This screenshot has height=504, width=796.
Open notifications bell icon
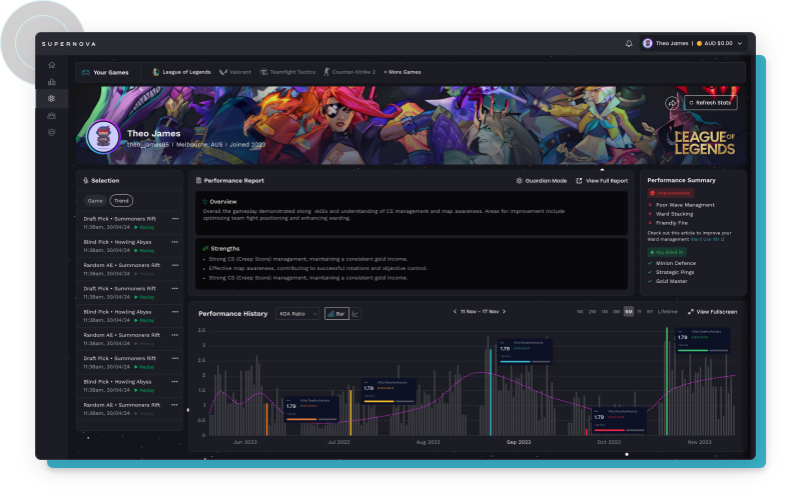(x=629, y=44)
